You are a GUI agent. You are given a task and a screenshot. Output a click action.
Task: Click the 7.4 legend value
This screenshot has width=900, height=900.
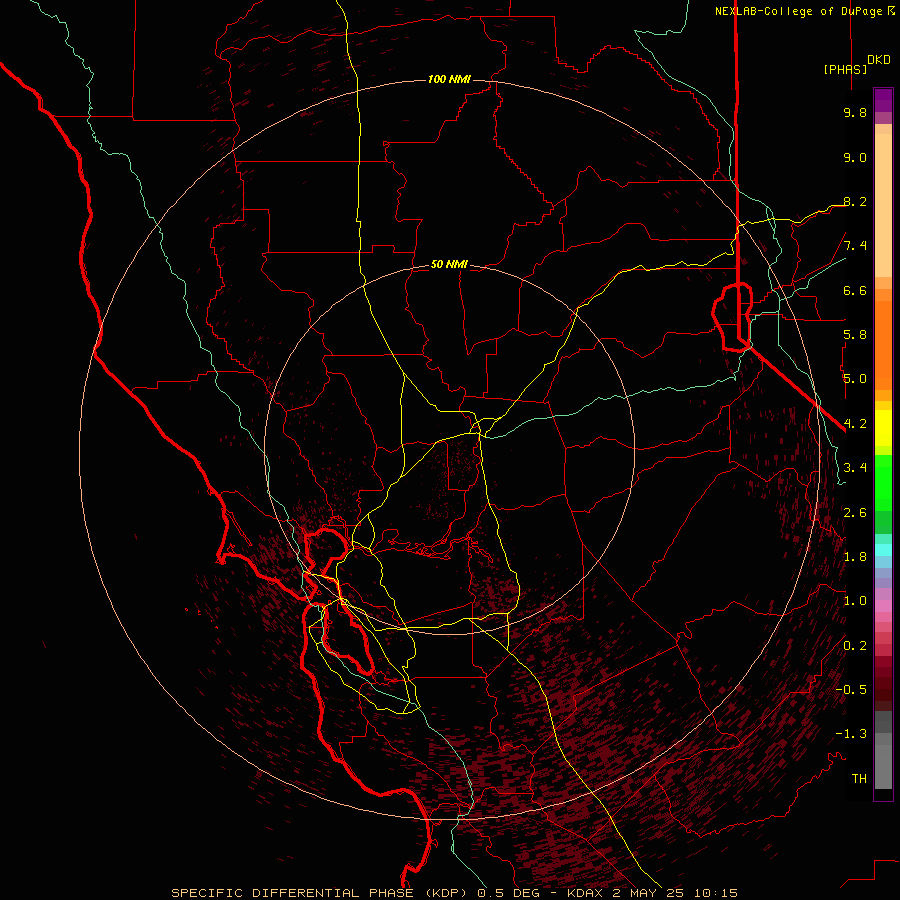click(x=855, y=246)
